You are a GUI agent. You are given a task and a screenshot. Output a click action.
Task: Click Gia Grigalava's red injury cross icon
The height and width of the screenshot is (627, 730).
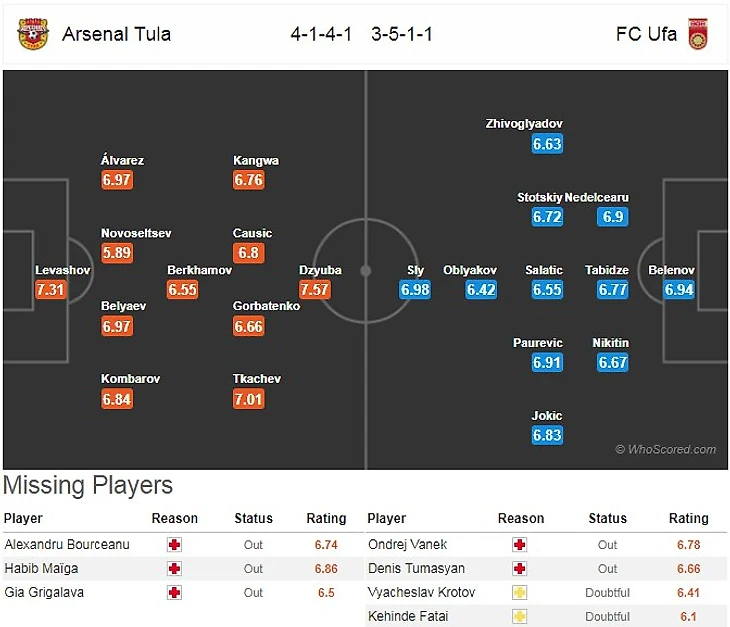[175, 592]
